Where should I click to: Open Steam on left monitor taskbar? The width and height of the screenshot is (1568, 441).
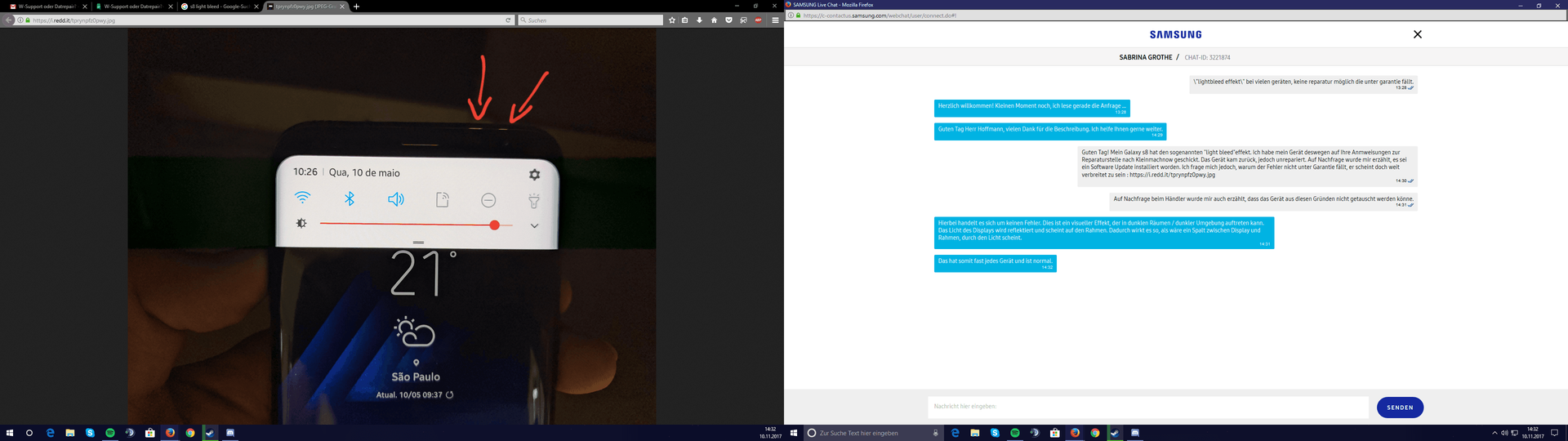click(210, 433)
